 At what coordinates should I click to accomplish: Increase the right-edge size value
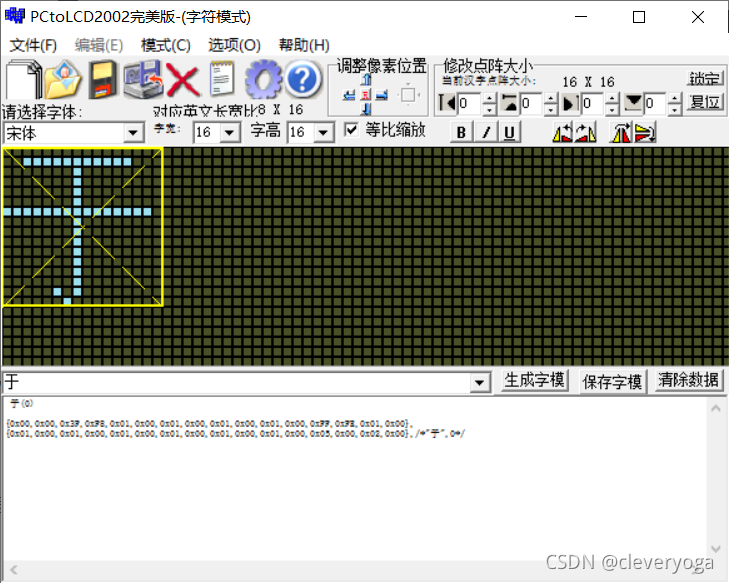pyautogui.click(x=613, y=99)
